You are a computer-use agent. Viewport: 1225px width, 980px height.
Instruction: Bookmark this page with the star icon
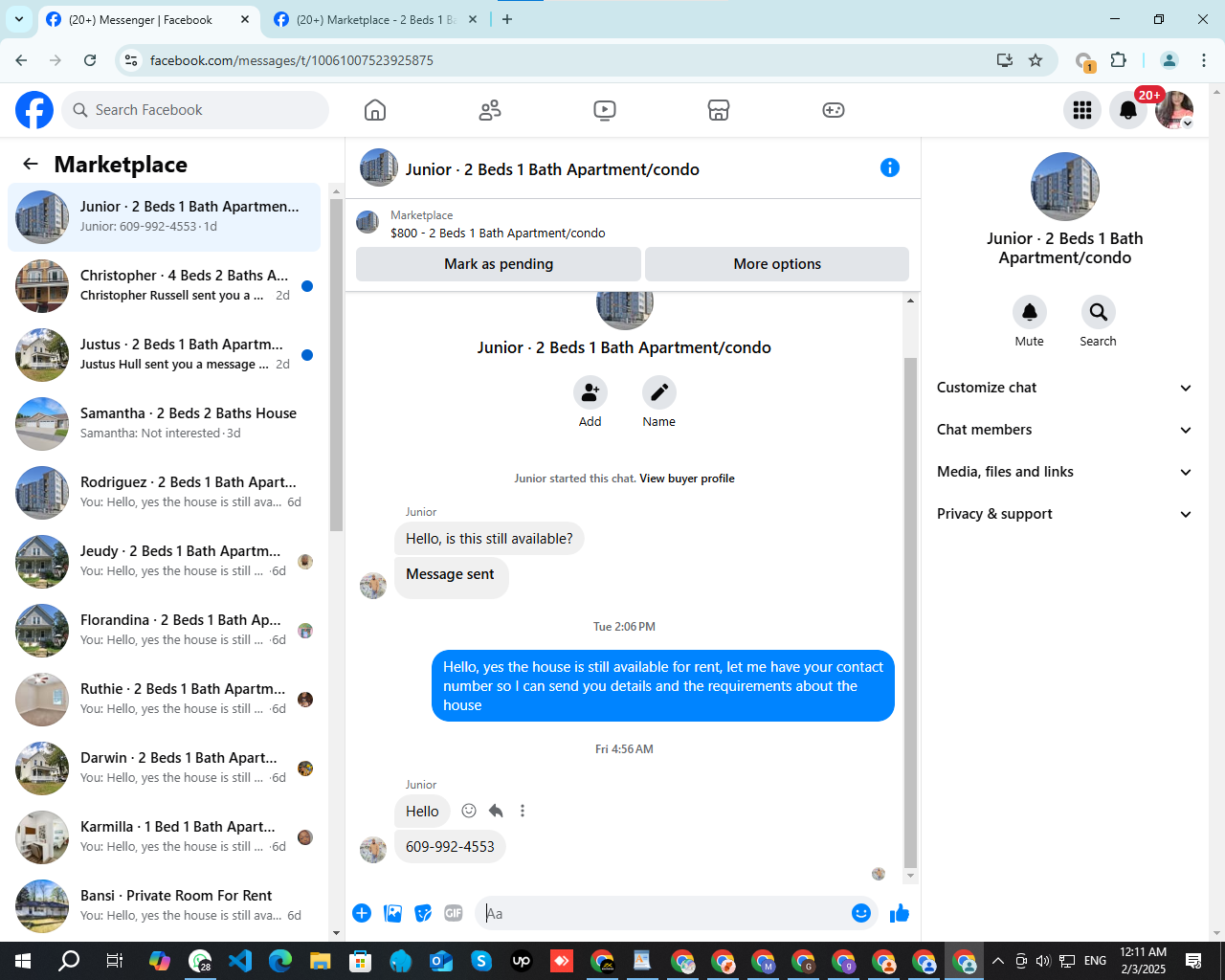pyautogui.click(x=1036, y=60)
